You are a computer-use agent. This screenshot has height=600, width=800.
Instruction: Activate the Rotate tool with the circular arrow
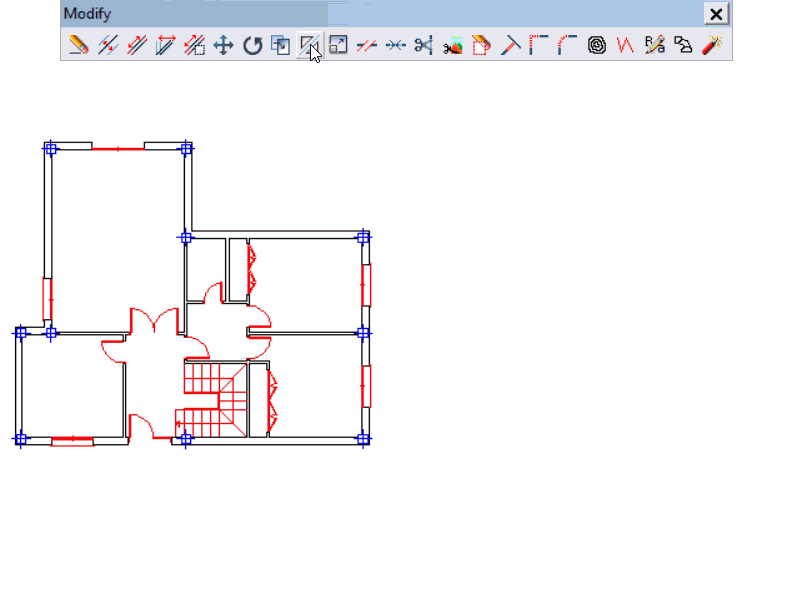[x=253, y=45]
